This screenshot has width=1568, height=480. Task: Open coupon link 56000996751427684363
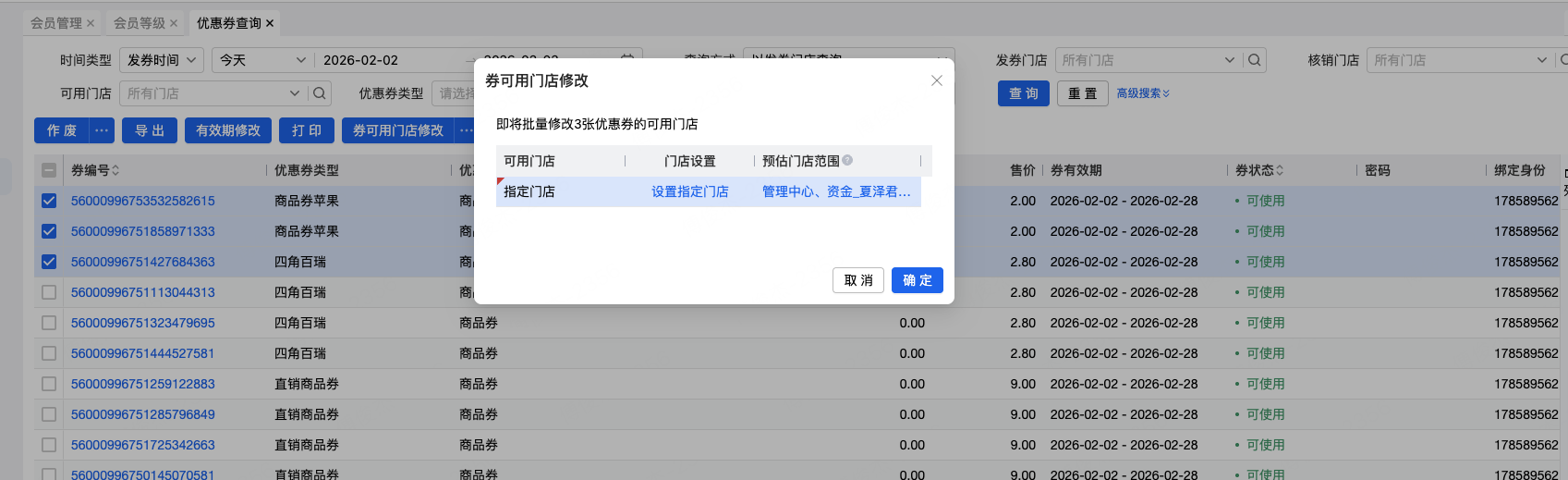[x=143, y=262]
